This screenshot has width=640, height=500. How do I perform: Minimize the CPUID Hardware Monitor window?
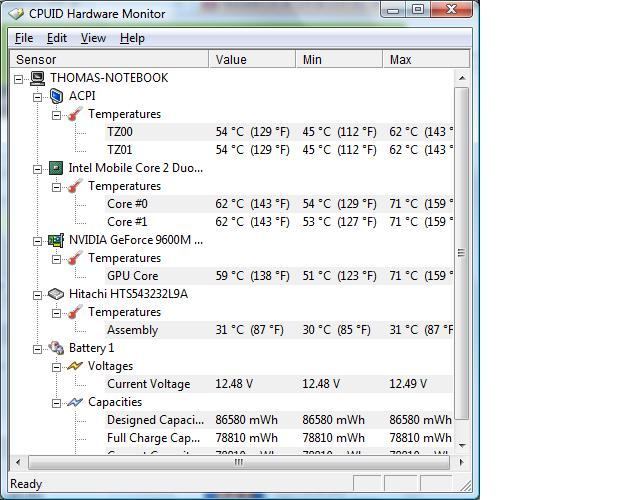(392, 10)
